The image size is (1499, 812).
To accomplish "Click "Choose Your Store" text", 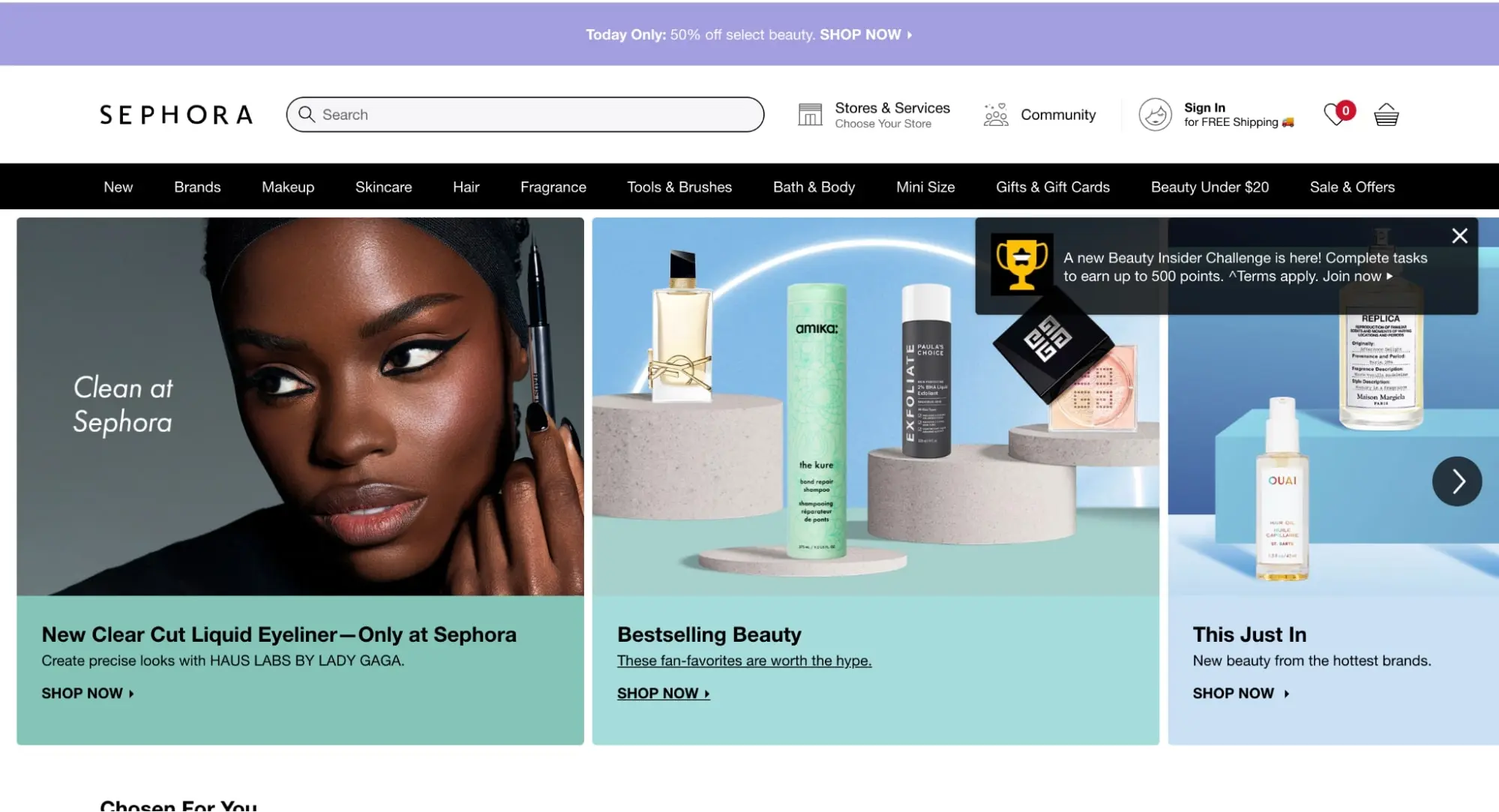I will coord(883,124).
